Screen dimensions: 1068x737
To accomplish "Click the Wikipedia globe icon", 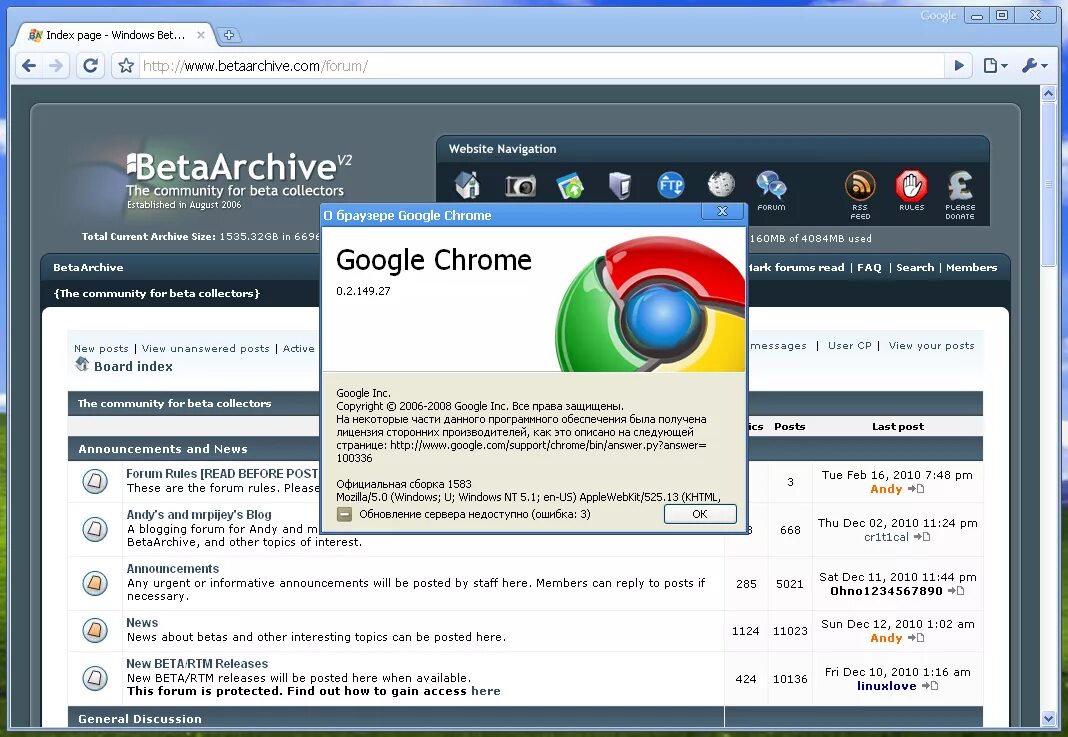I will (x=721, y=184).
